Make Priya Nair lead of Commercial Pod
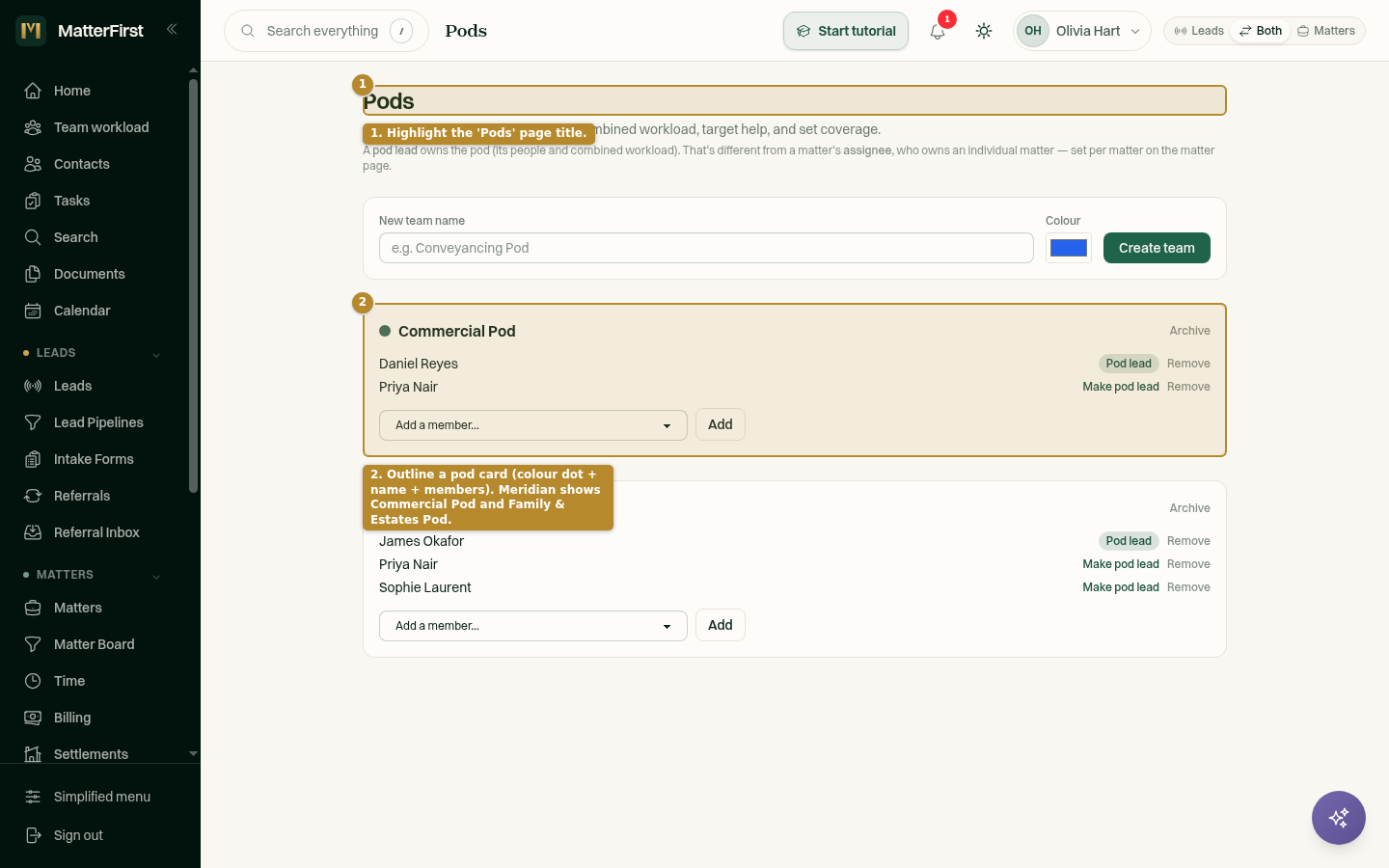The height and width of the screenshot is (868, 1389). click(x=1121, y=387)
